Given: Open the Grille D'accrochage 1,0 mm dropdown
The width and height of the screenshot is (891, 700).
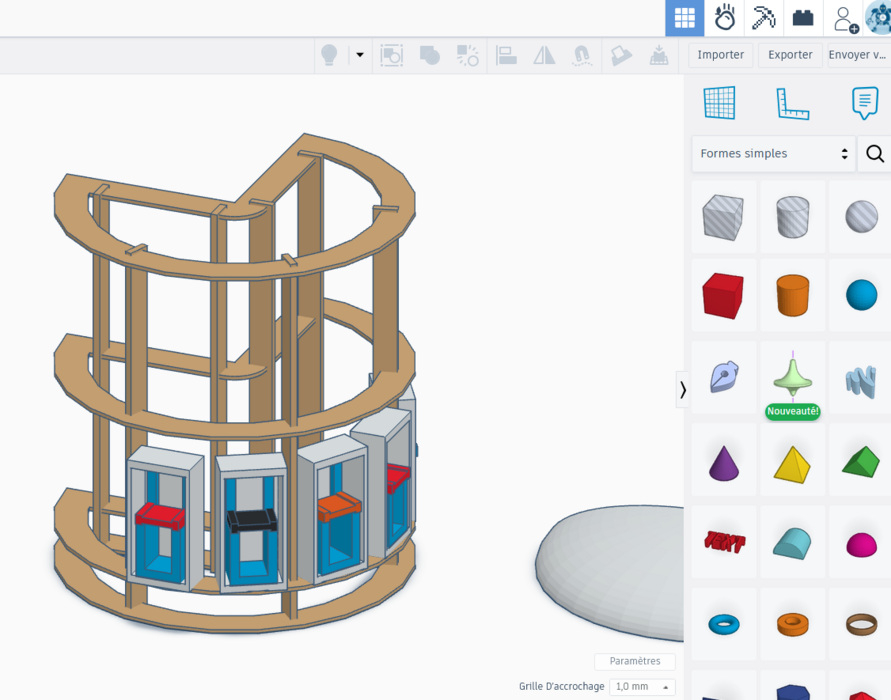Looking at the screenshot, I should (x=642, y=686).
